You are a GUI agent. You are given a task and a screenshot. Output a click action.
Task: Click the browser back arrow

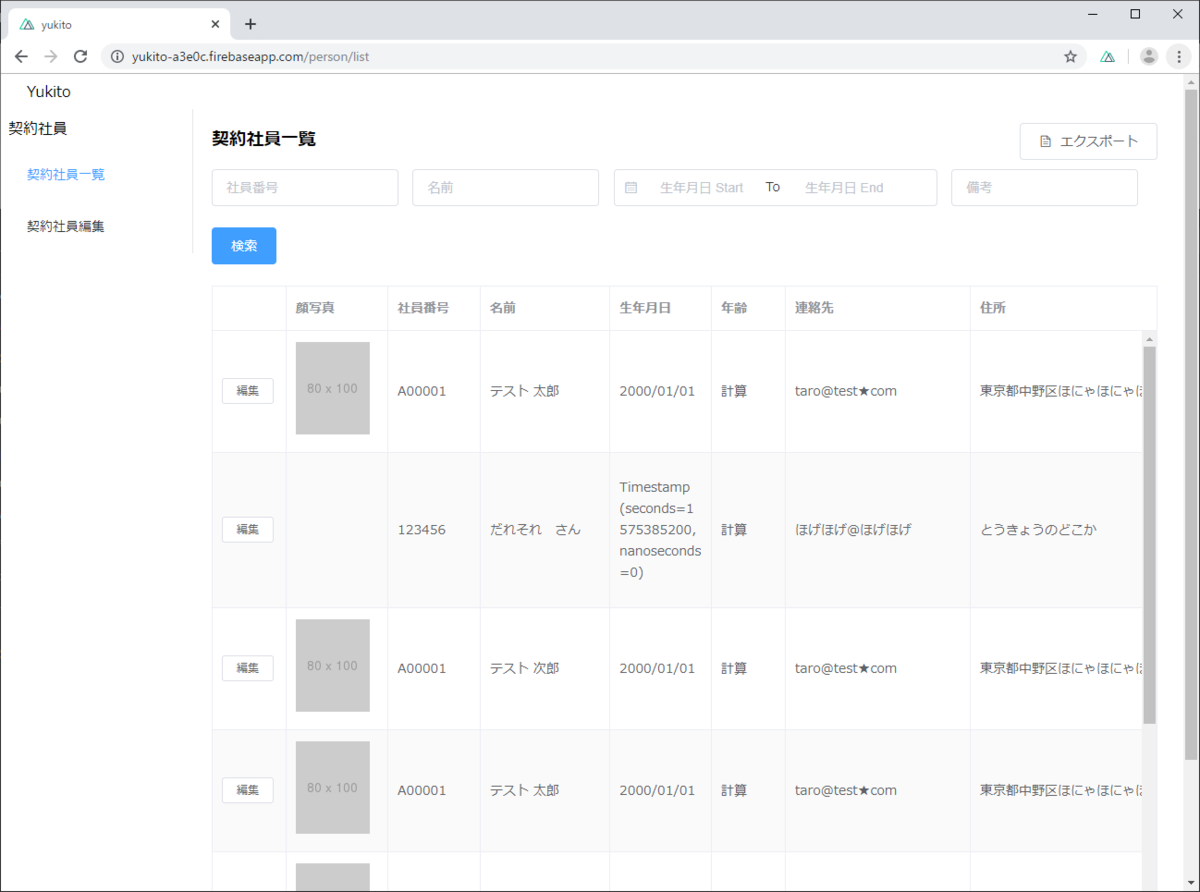(x=21, y=57)
